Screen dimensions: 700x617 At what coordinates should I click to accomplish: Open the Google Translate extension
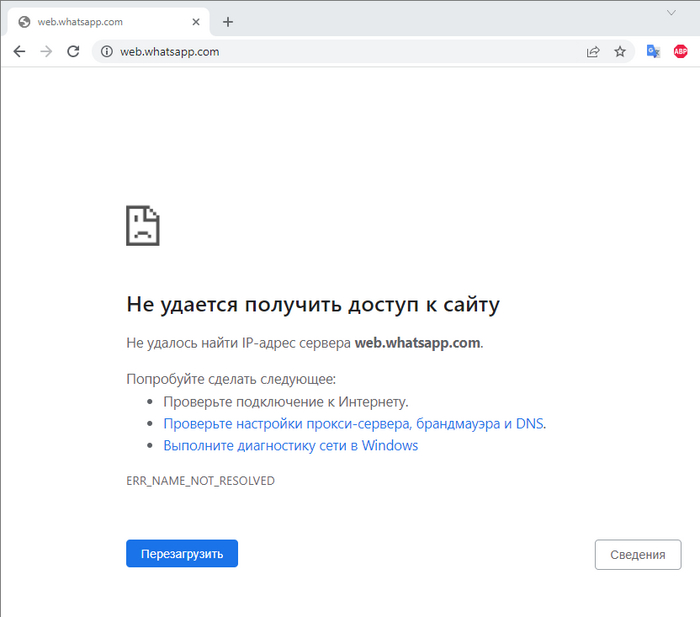point(653,52)
